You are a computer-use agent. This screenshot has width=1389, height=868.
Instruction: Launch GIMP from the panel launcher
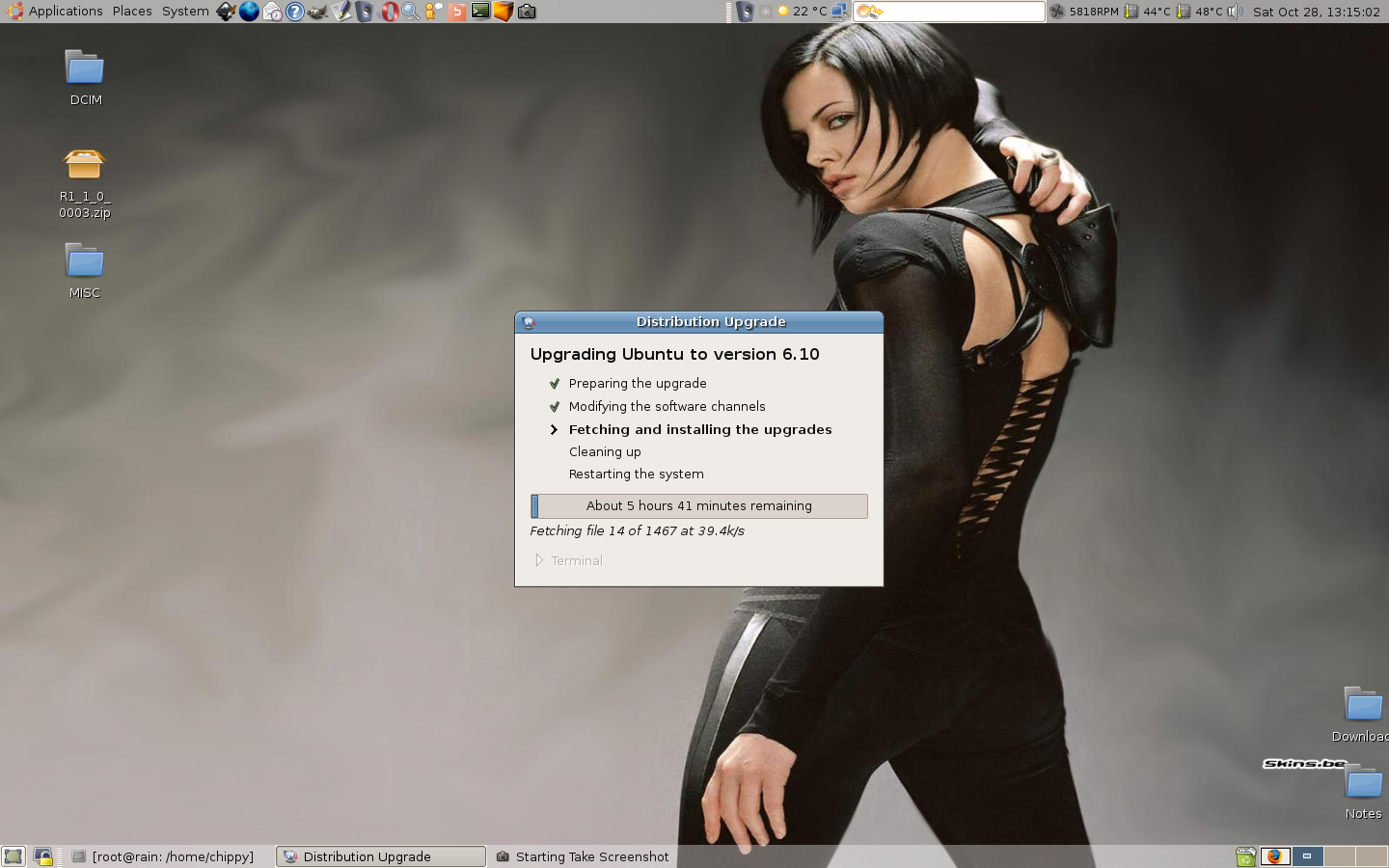click(x=317, y=12)
